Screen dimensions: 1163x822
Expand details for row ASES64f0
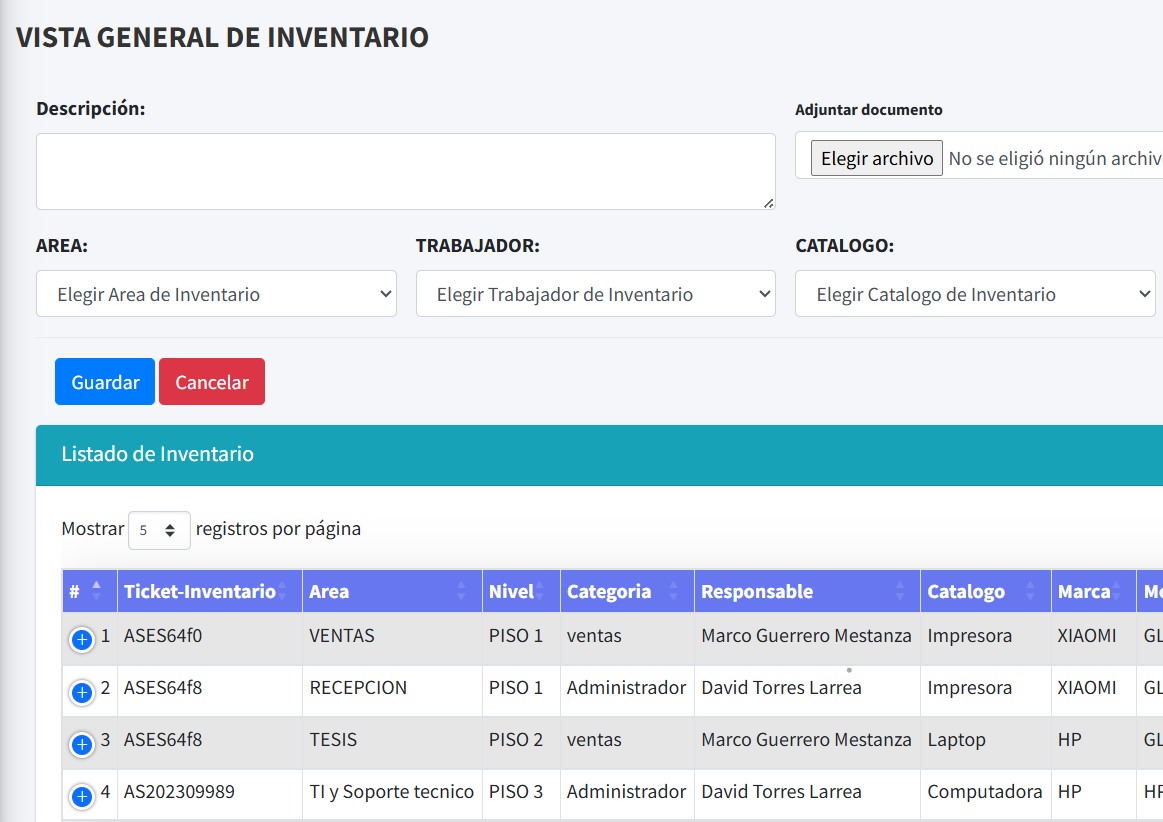[x=81, y=638]
